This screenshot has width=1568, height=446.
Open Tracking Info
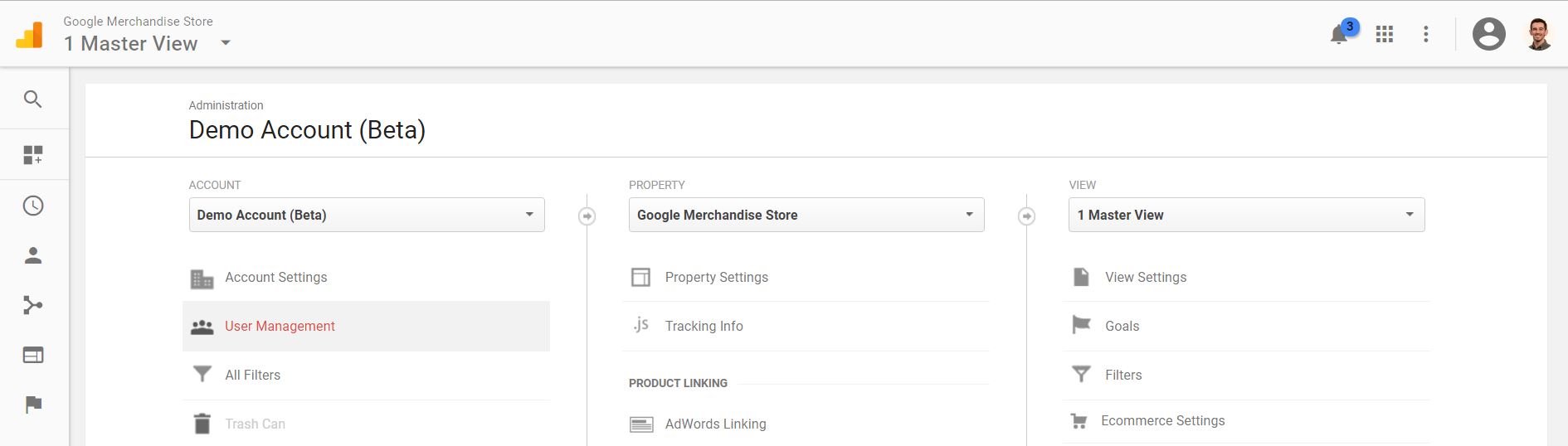coord(704,327)
